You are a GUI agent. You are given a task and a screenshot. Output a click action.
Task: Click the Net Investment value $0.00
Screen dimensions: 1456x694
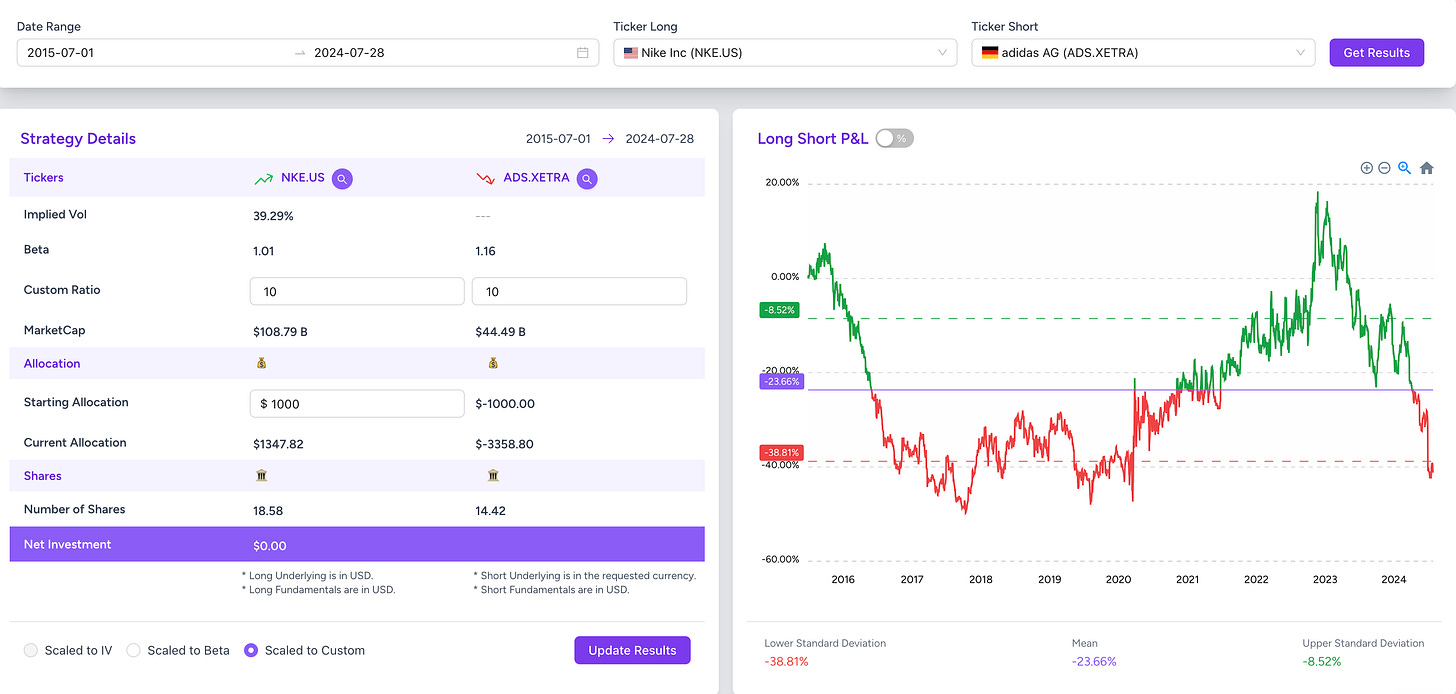pyautogui.click(x=270, y=546)
